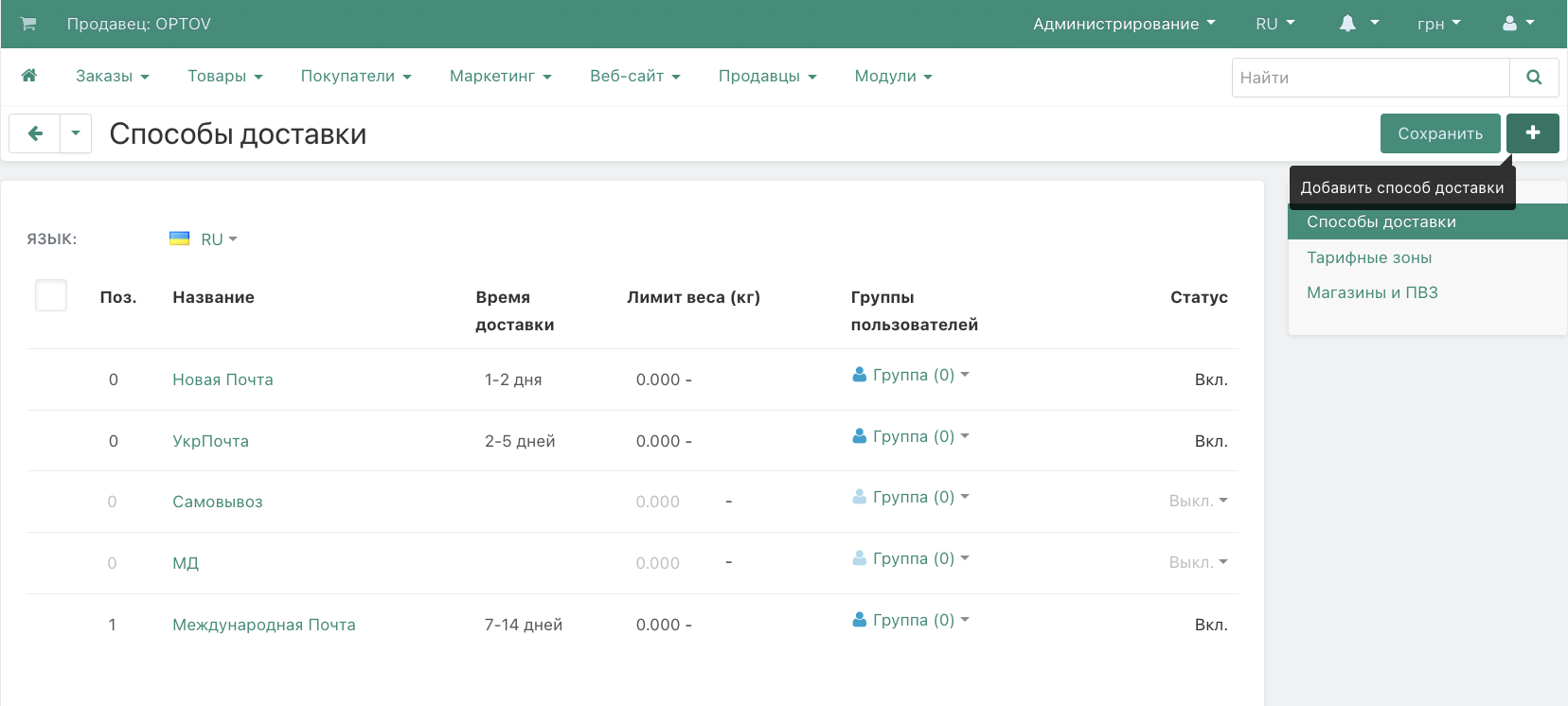Screen dimensions: 1568x706
Task: Open the Администрирование menu
Action: (1123, 24)
